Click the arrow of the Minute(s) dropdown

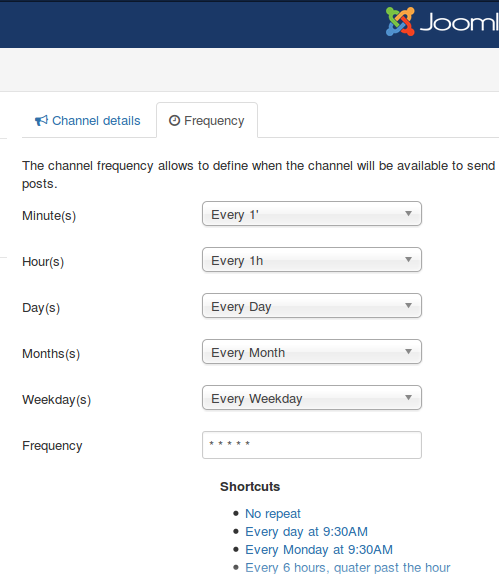(x=409, y=213)
